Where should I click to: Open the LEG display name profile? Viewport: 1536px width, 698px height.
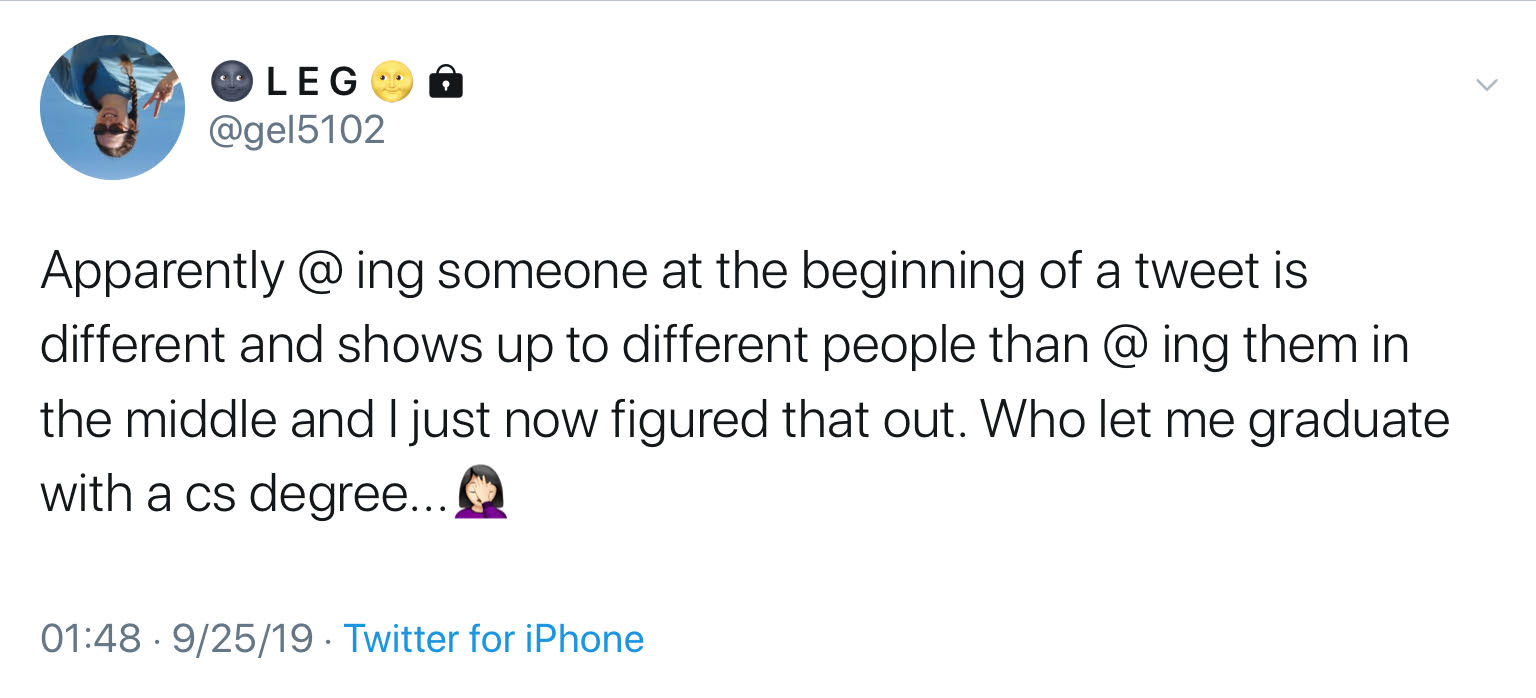coord(312,83)
